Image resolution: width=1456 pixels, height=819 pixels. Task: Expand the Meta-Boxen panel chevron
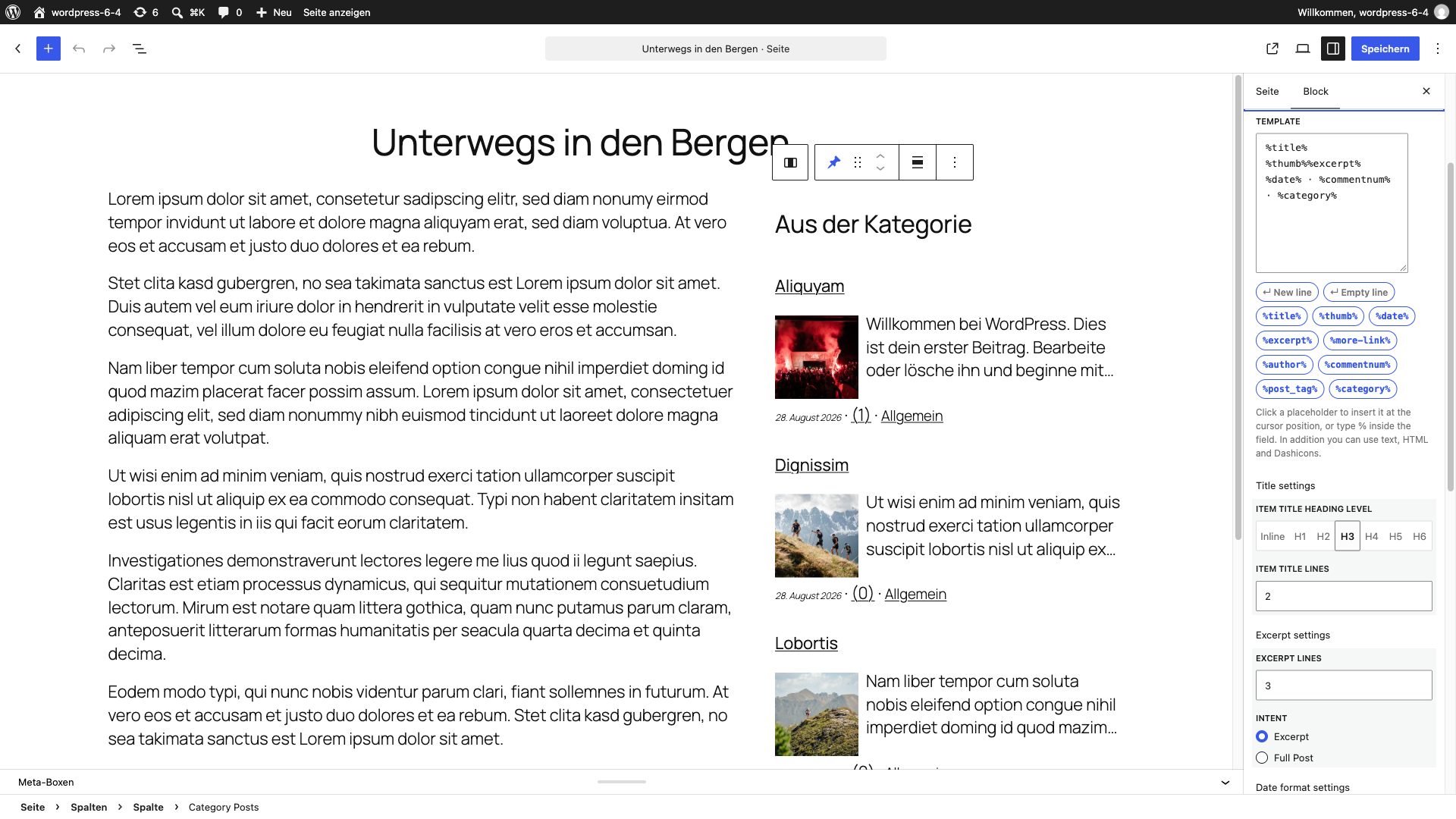point(1225,782)
